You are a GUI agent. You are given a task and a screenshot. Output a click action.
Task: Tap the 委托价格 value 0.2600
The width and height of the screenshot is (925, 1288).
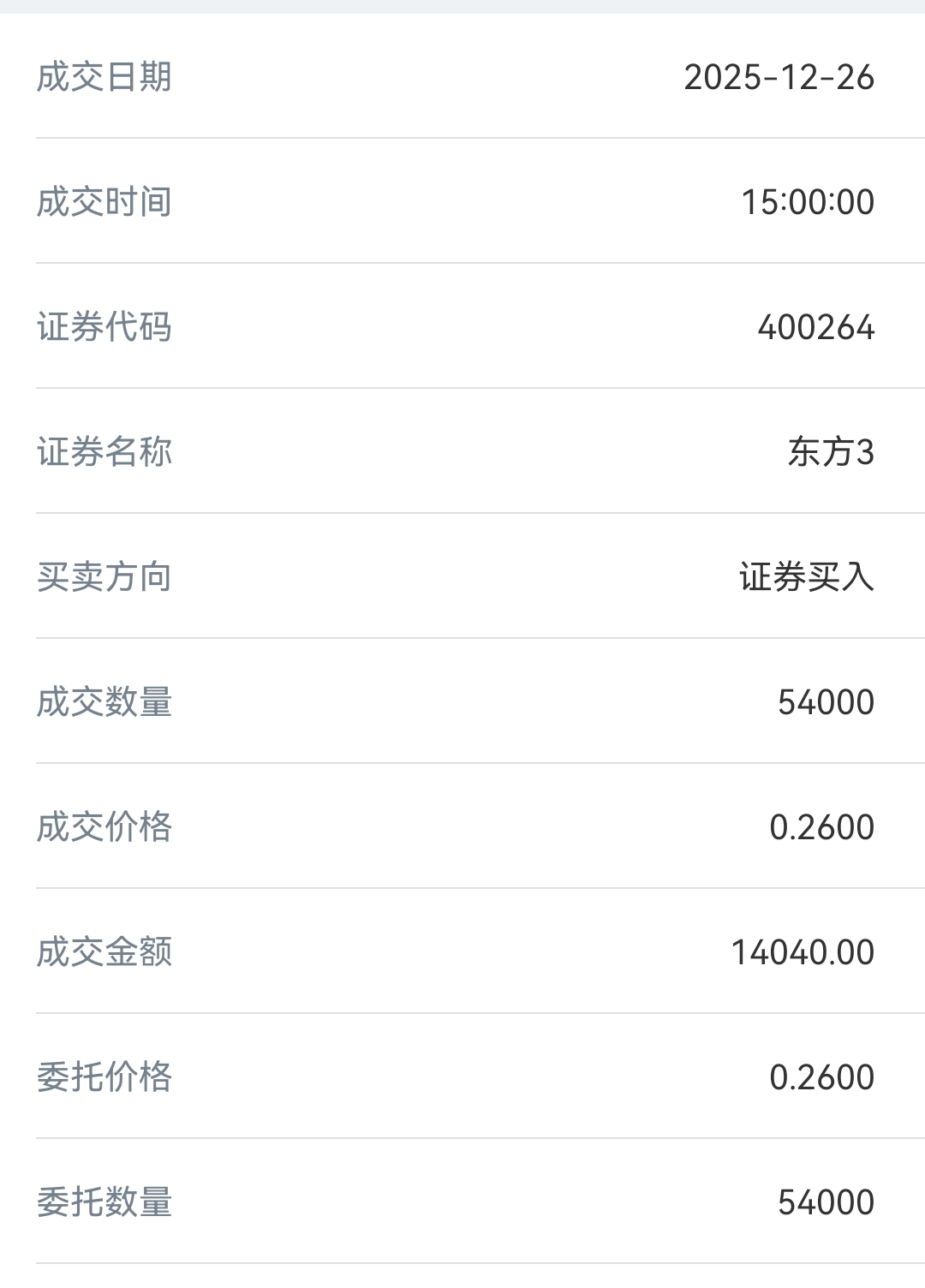(821, 1077)
